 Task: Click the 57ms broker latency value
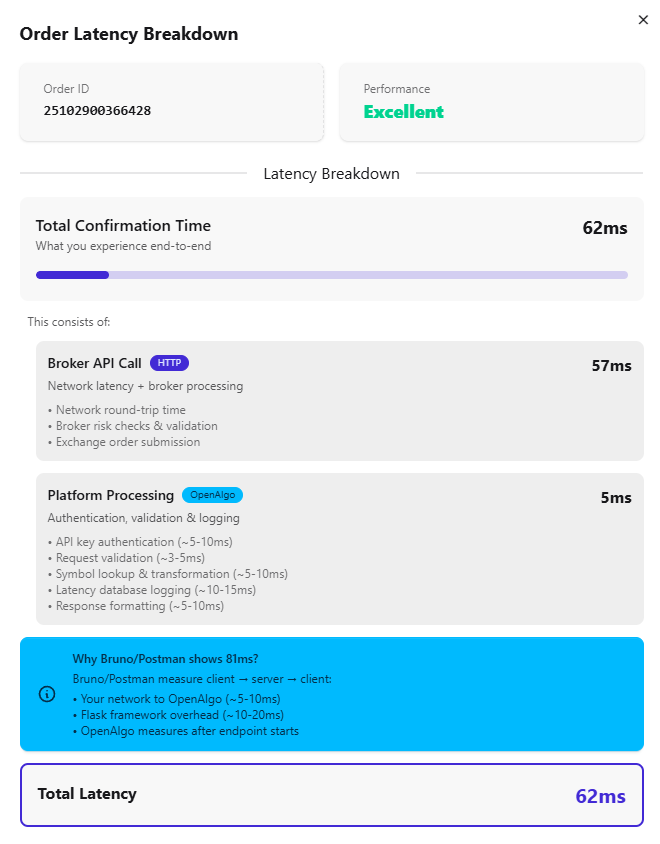(x=611, y=366)
